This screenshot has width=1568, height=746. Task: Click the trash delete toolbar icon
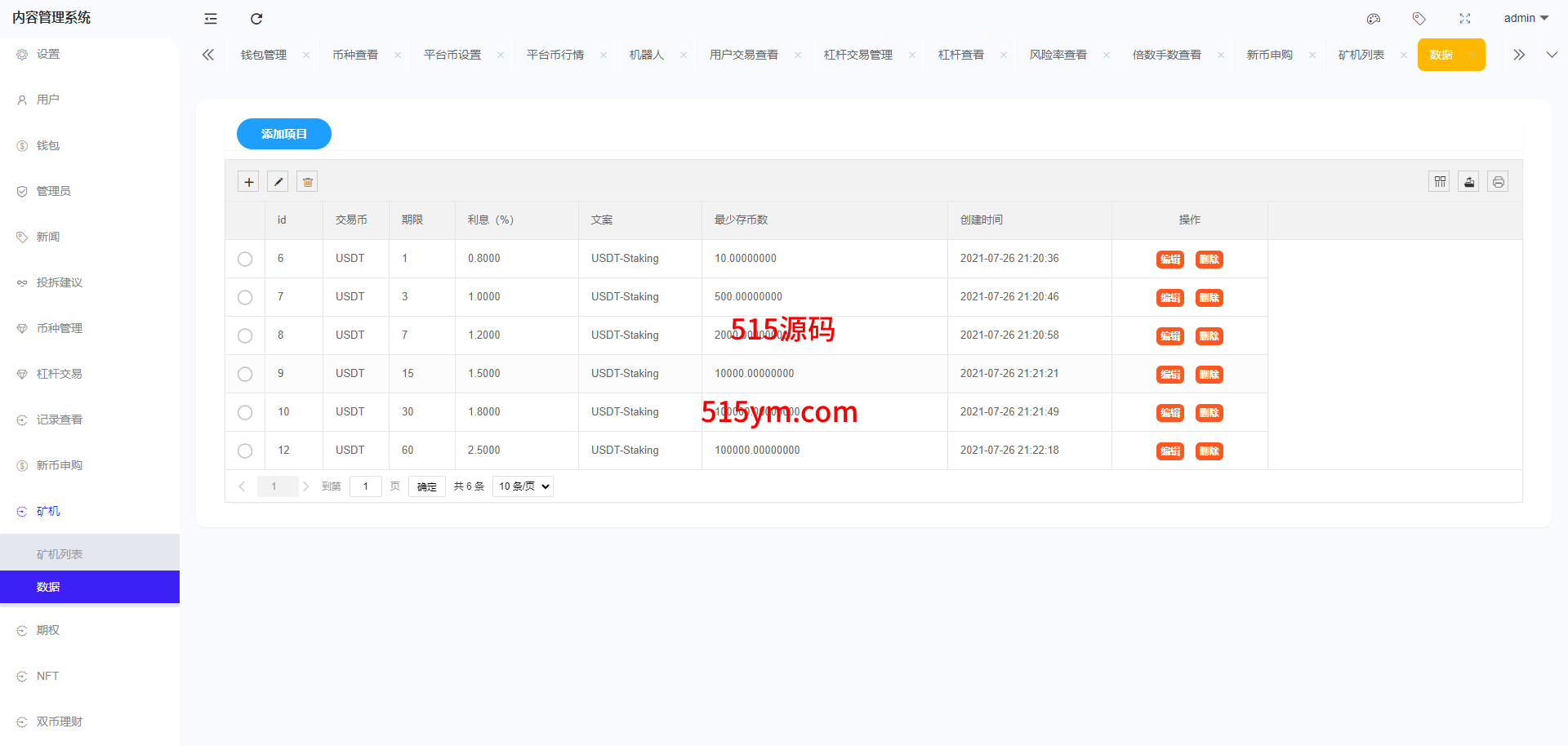(308, 182)
